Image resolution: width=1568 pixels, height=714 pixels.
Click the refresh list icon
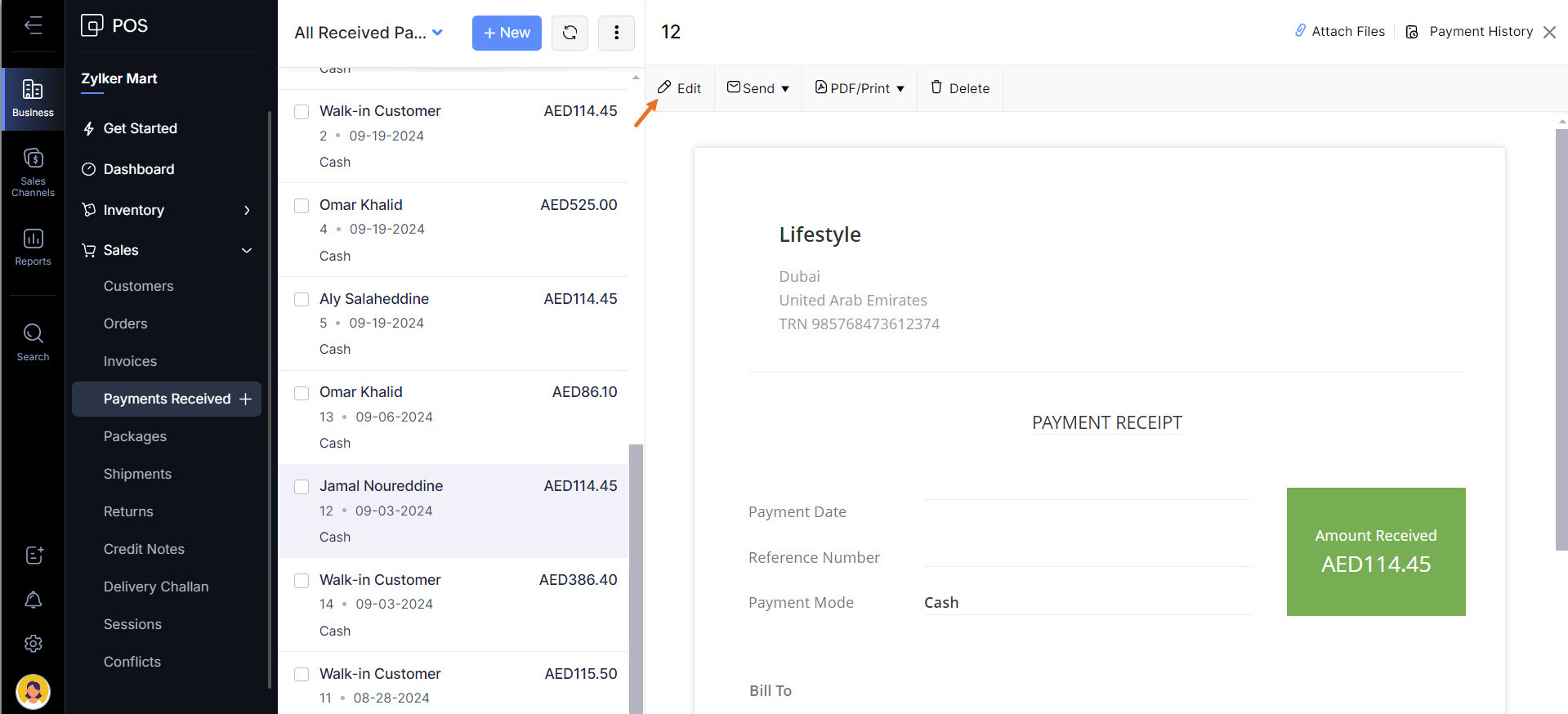coord(570,33)
